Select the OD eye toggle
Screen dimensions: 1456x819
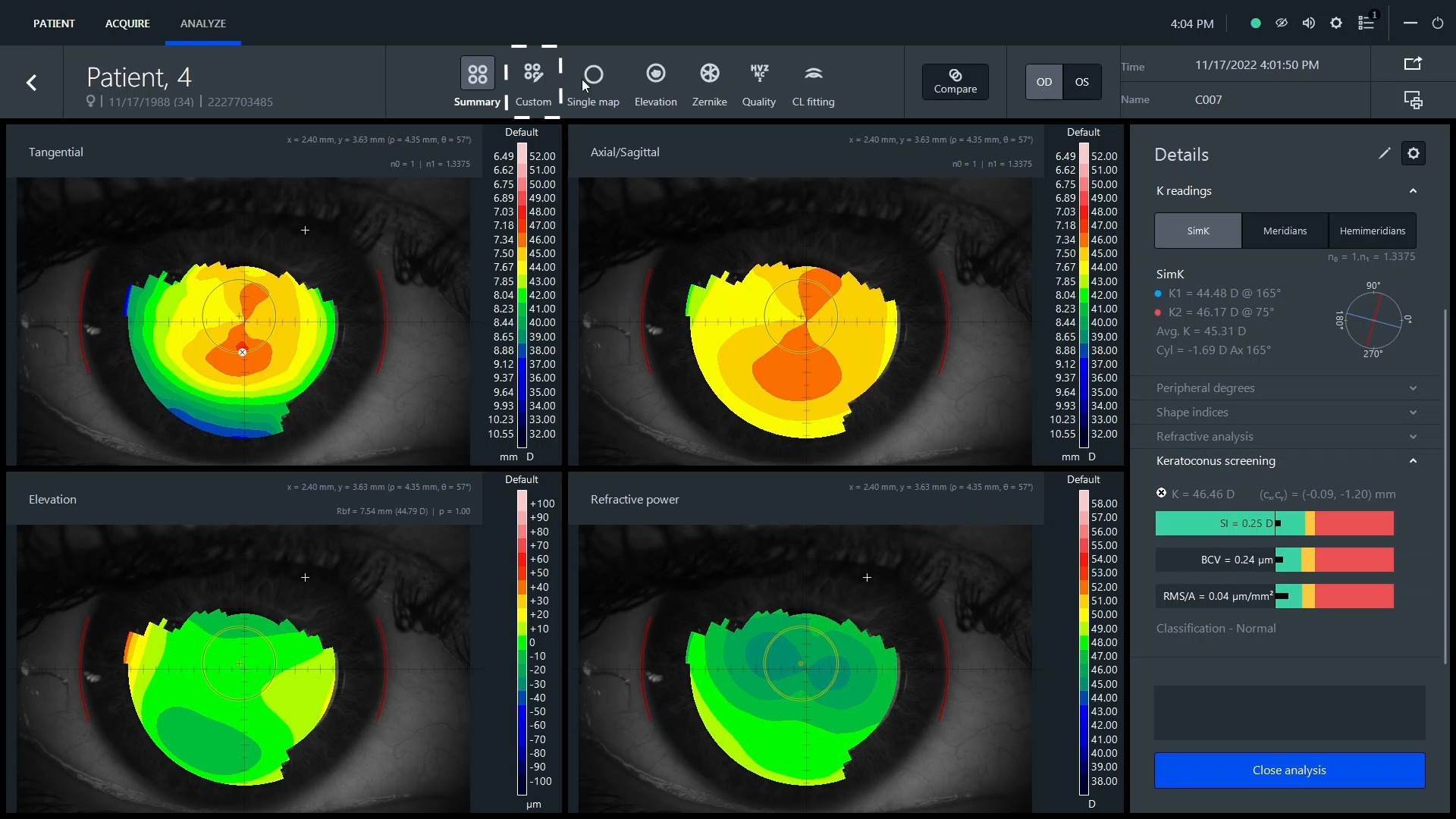(x=1045, y=81)
